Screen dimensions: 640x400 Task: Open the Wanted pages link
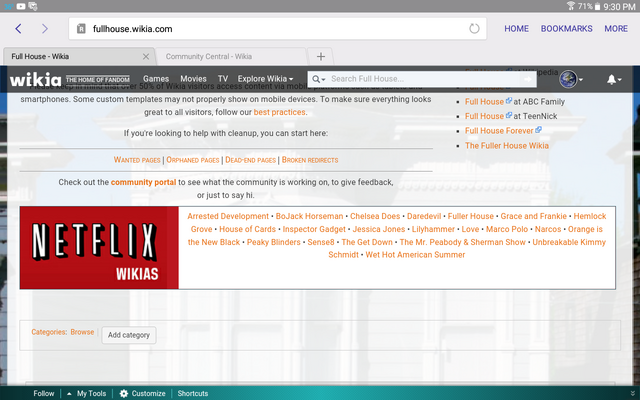pyautogui.click(x=137, y=160)
